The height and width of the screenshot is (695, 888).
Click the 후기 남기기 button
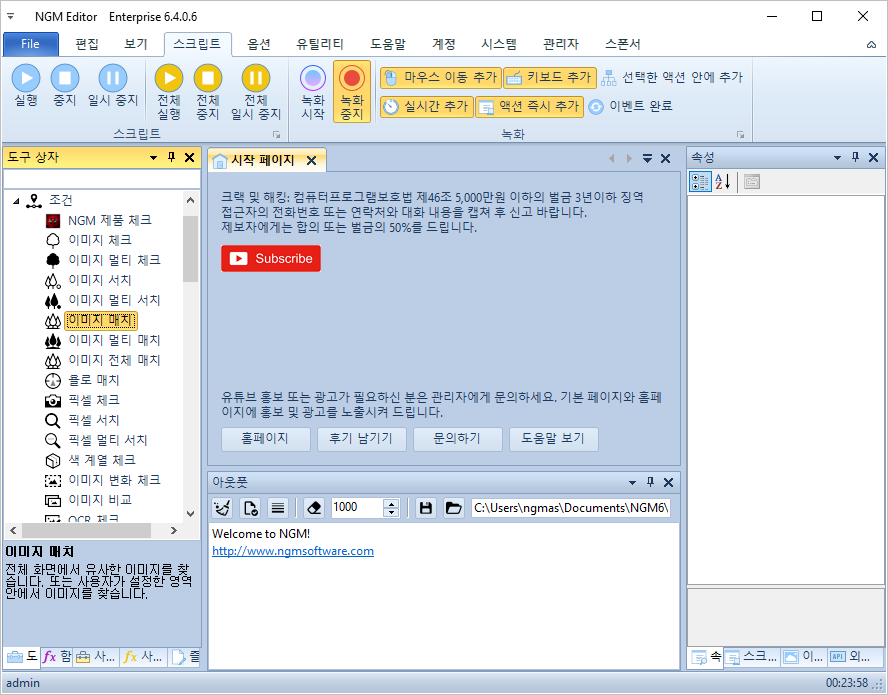(362, 439)
